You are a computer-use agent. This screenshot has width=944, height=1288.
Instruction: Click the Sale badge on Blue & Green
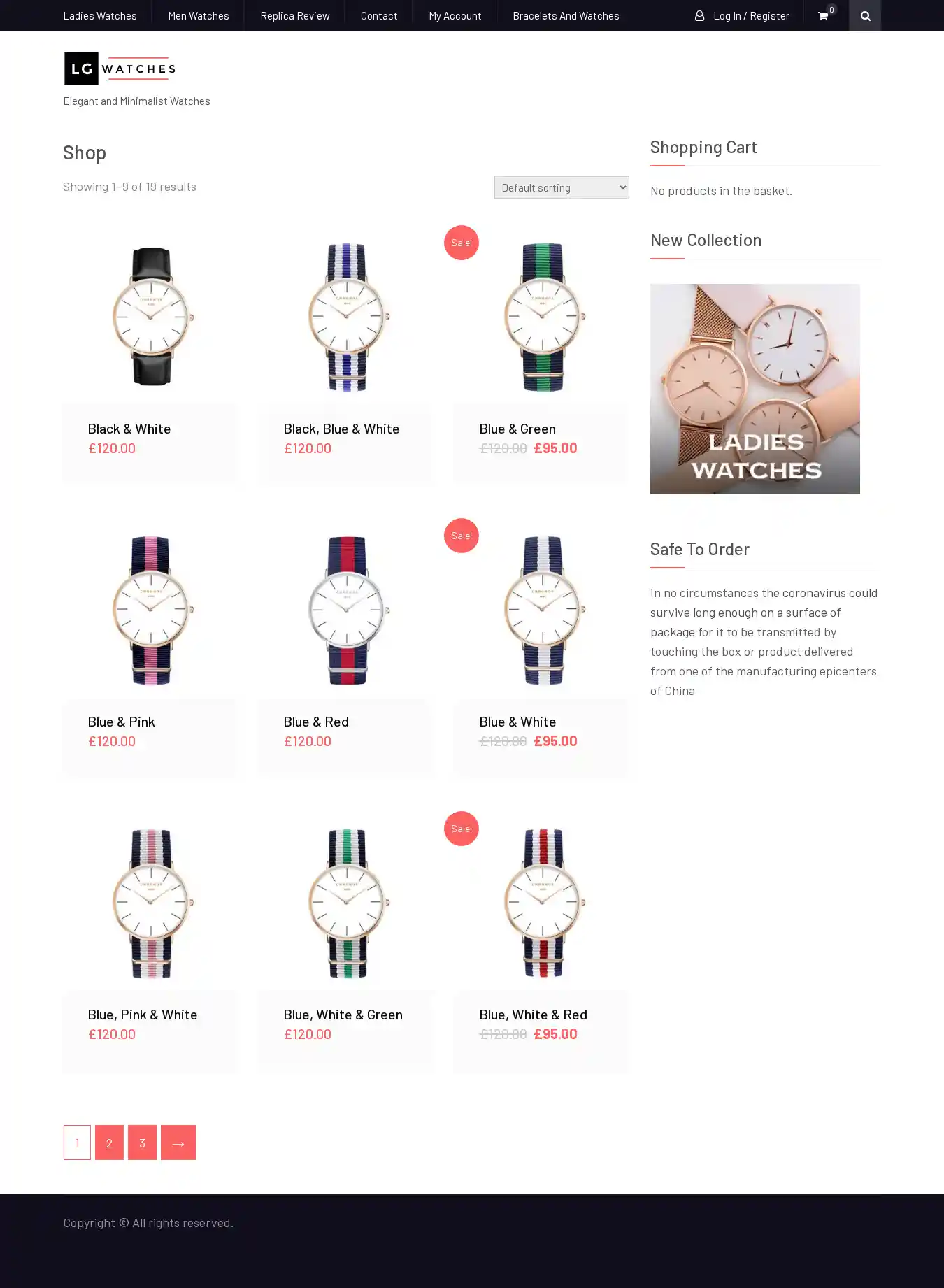coord(462,243)
